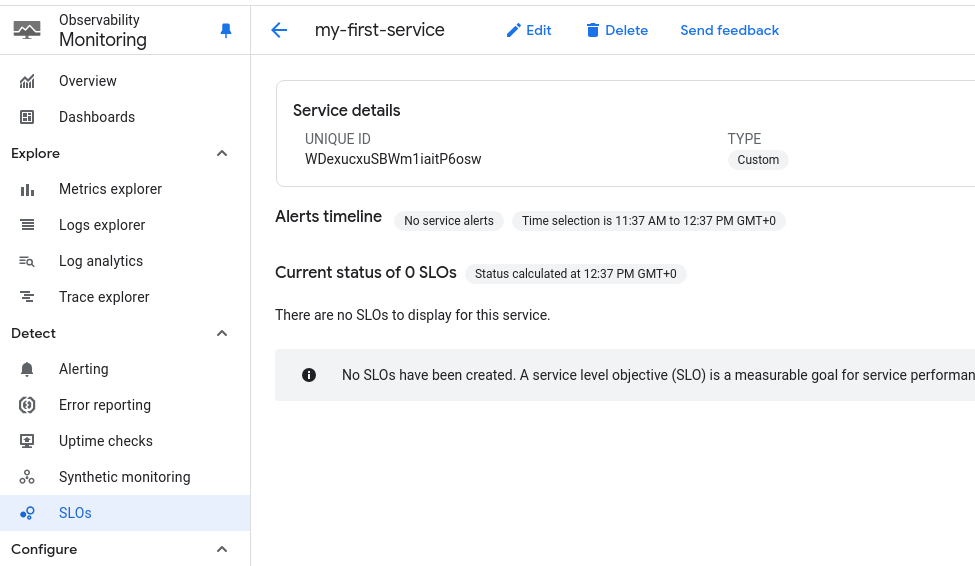Go back using the left arrow icon

coord(279,30)
